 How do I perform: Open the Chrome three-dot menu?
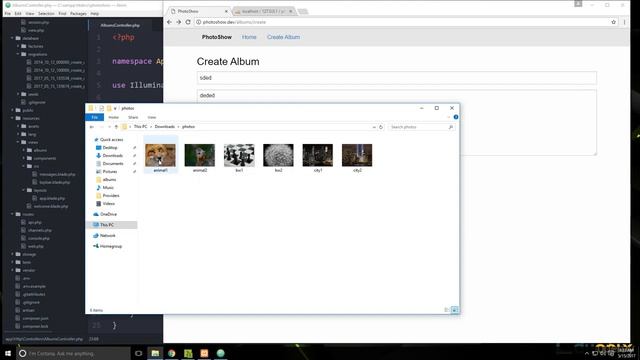(x=624, y=22)
